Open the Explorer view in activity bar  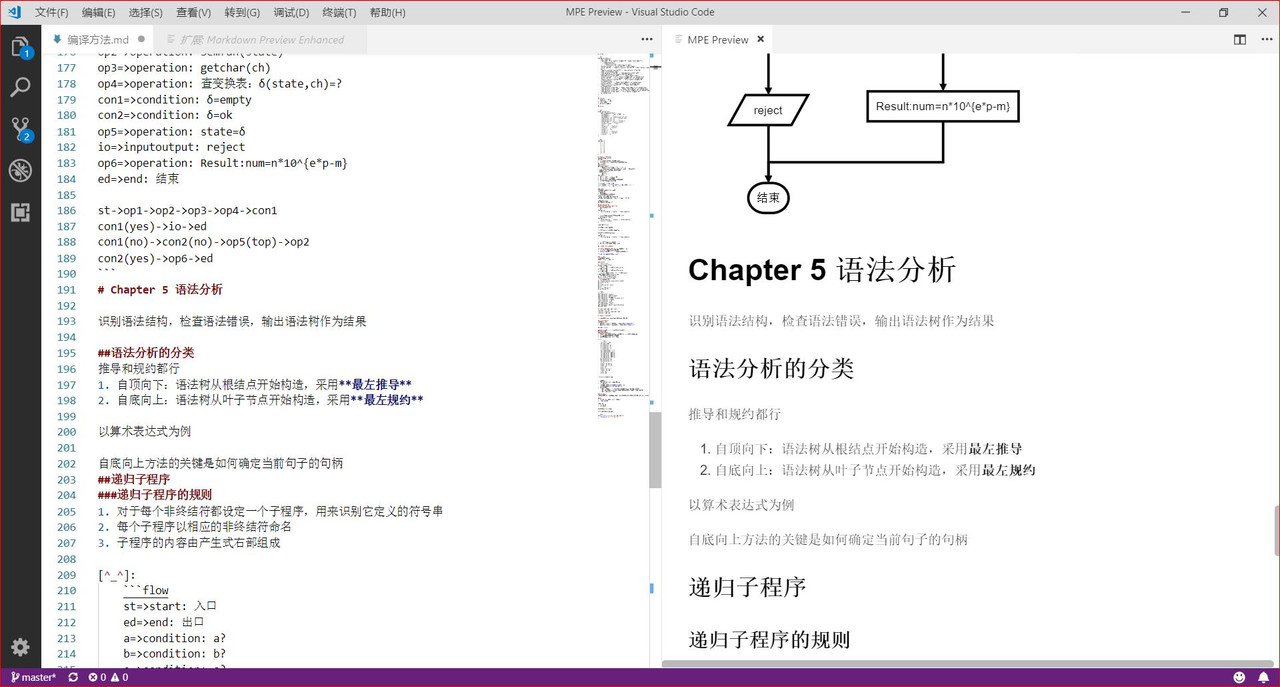coord(20,47)
